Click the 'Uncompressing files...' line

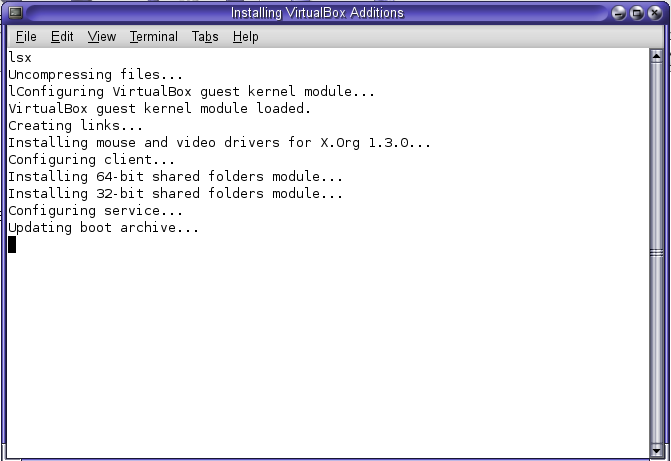[95, 74]
